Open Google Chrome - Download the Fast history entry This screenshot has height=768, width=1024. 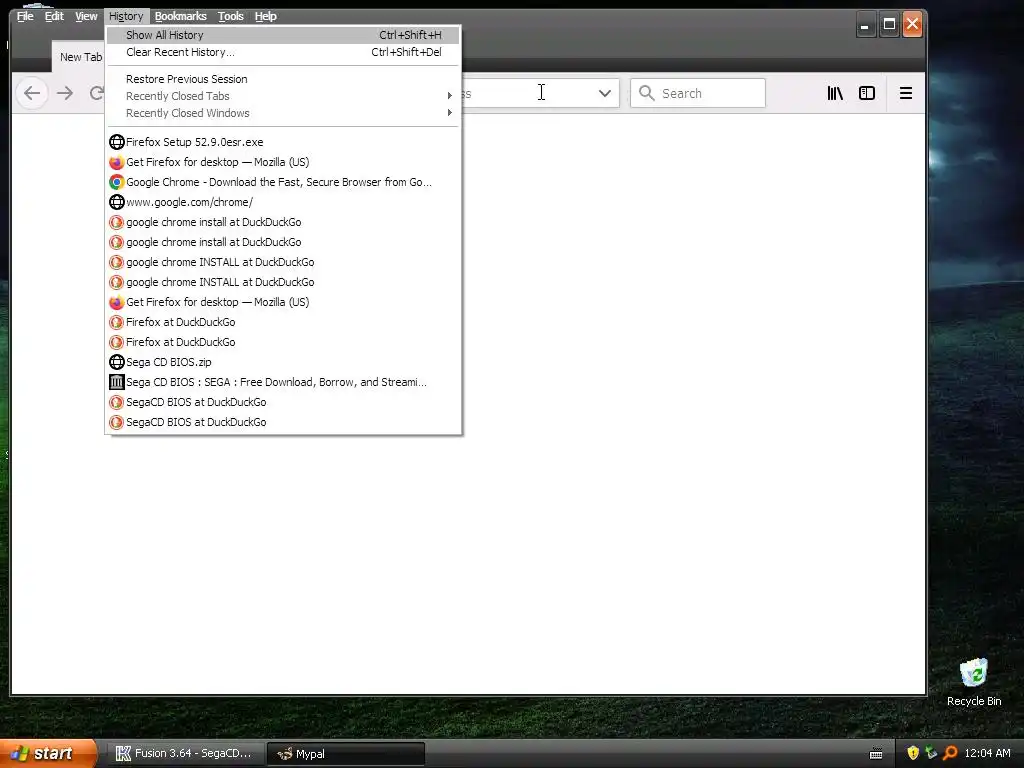point(283,182)
